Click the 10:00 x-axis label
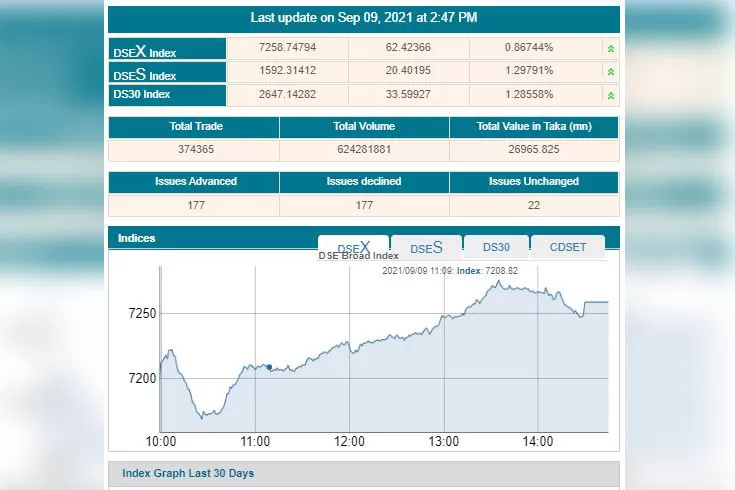The image size is (735, 490). coord(161,442)
